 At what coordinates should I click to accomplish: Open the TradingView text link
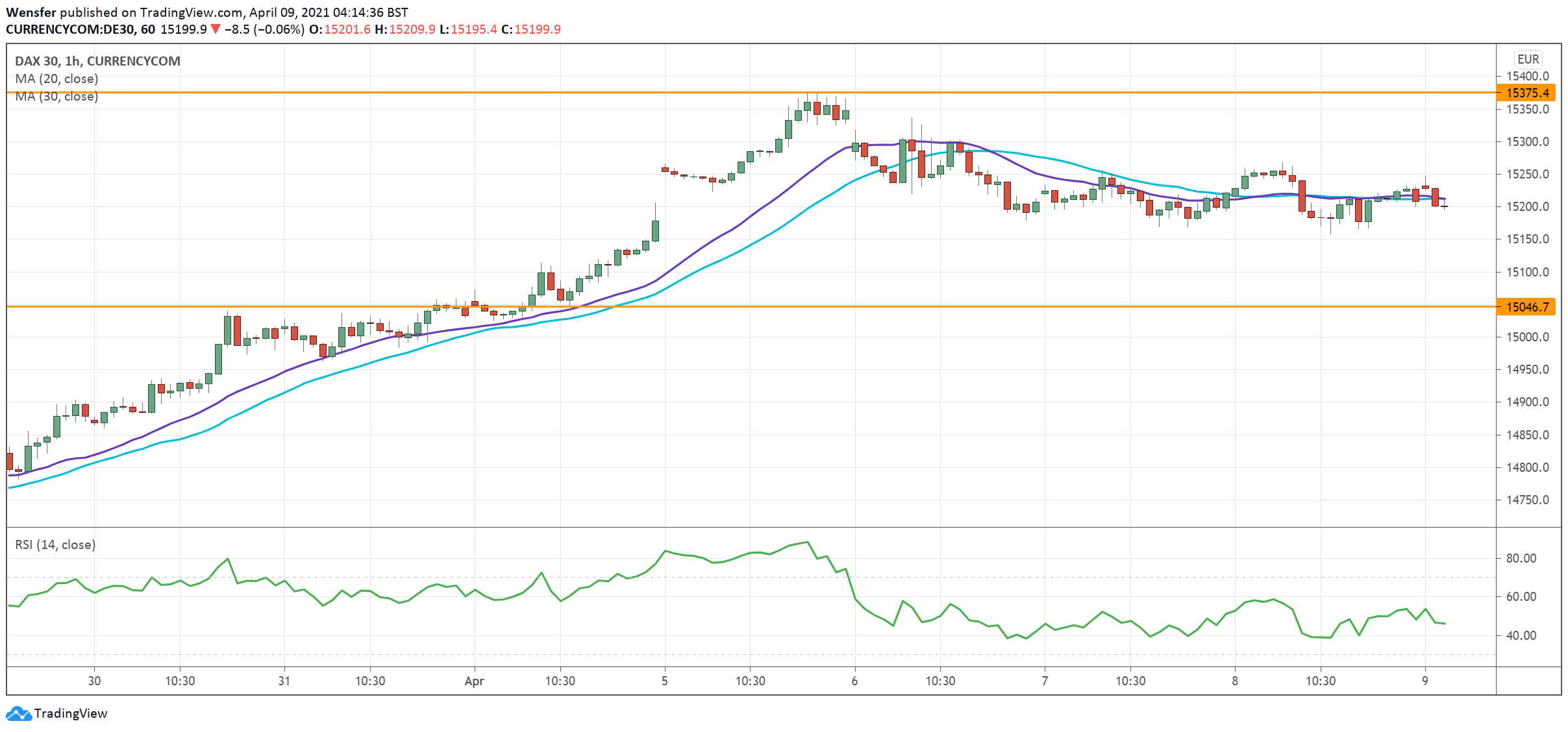coord(70,713)
